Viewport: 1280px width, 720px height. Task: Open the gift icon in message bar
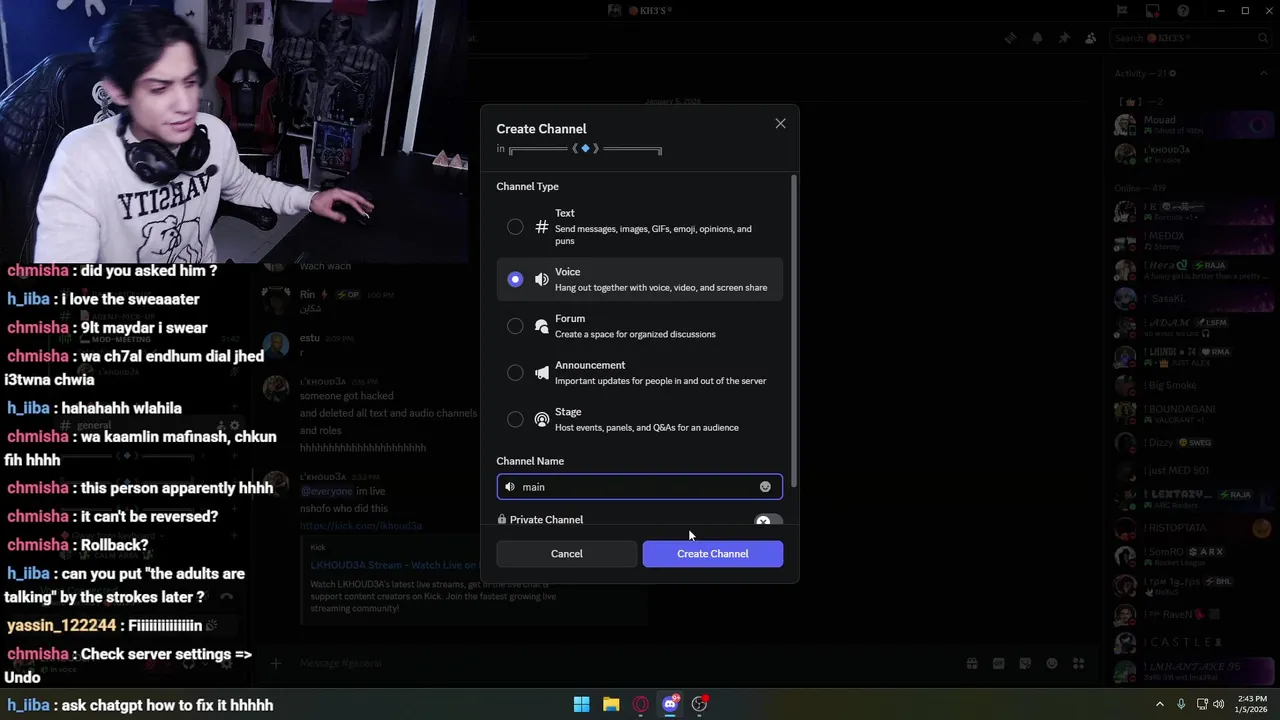(972, 663)
